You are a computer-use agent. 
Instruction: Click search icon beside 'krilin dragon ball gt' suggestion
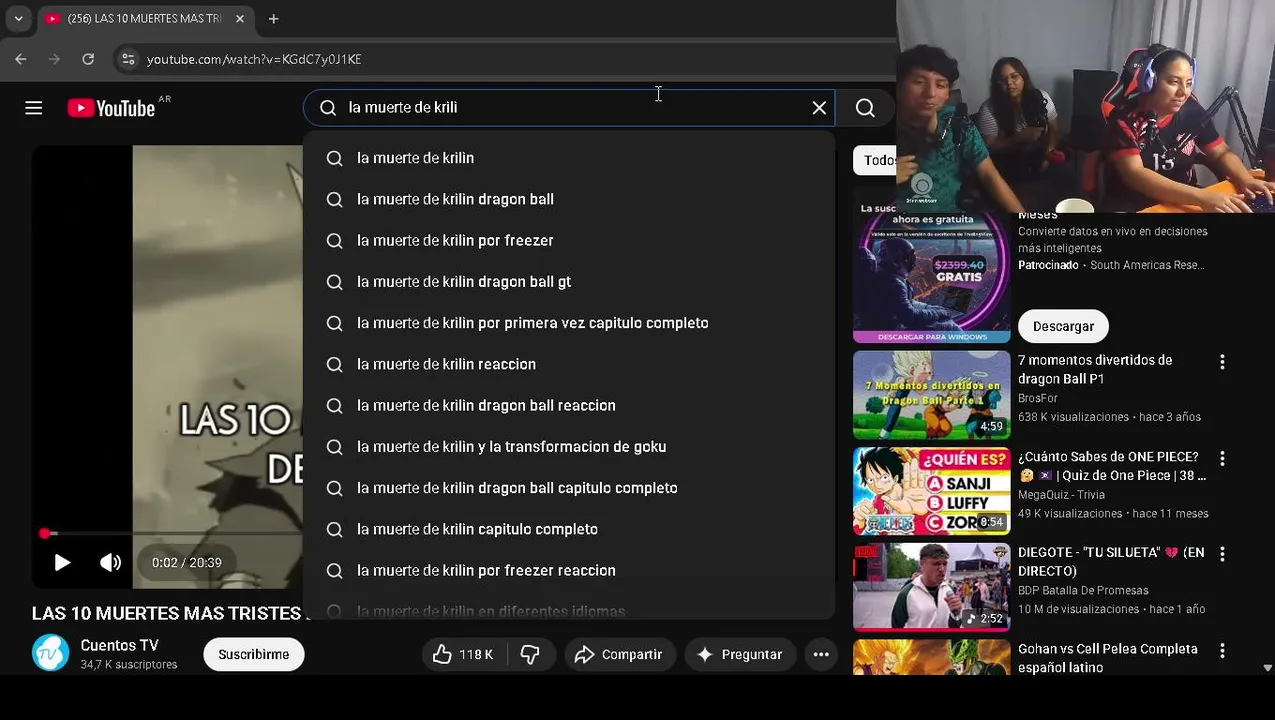[x=335, y=282]
